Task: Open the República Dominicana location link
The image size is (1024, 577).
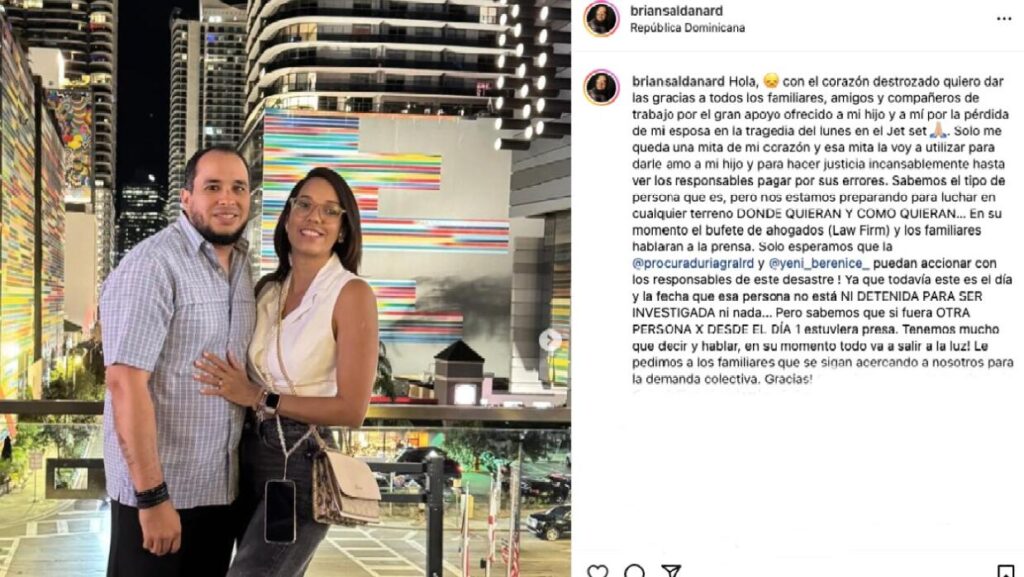Action: tap(687, 28)
